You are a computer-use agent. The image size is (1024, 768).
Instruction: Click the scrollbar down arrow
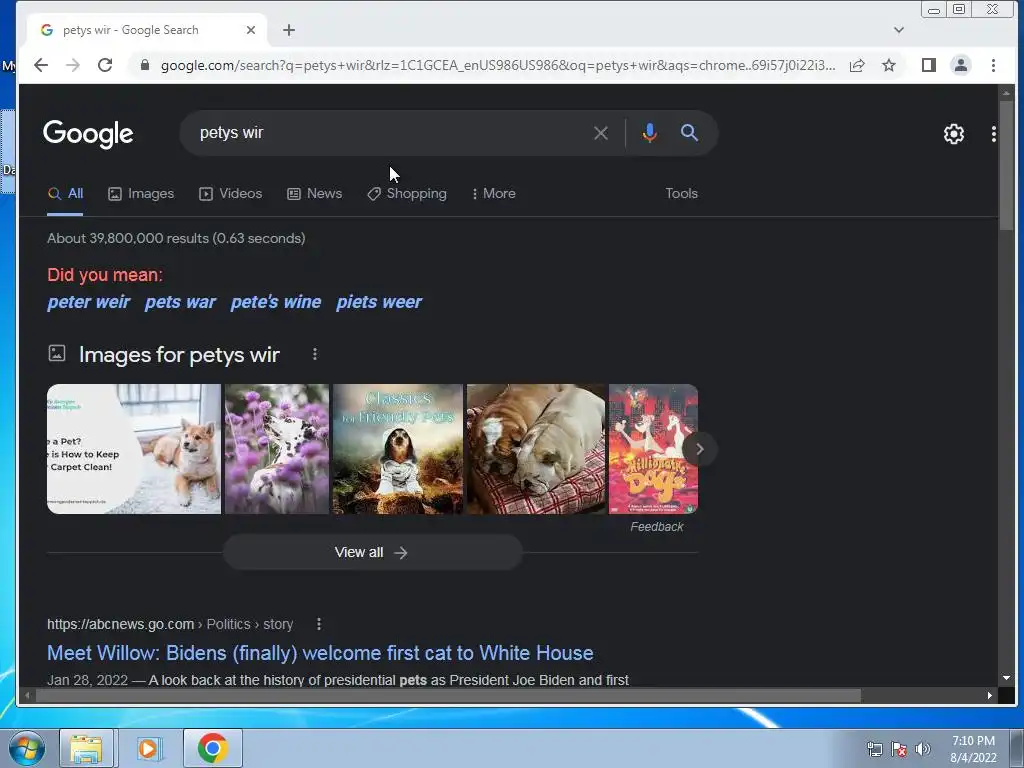[1006, 679]
